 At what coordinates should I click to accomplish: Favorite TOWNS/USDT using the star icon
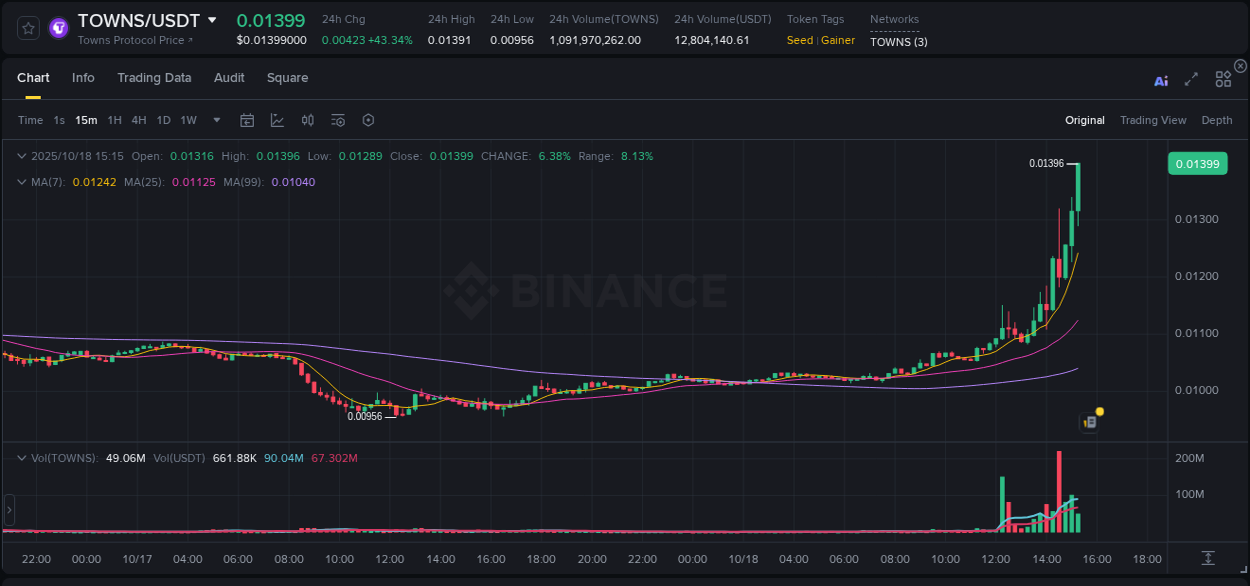pos(27,28)
